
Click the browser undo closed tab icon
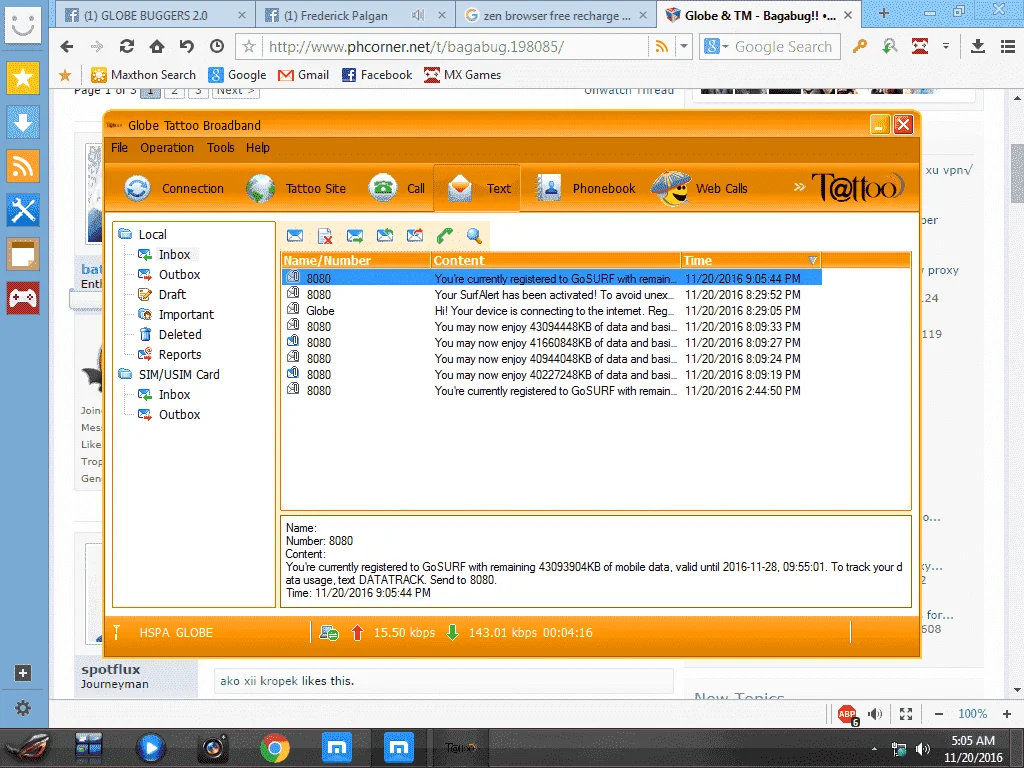click(187, 46)
